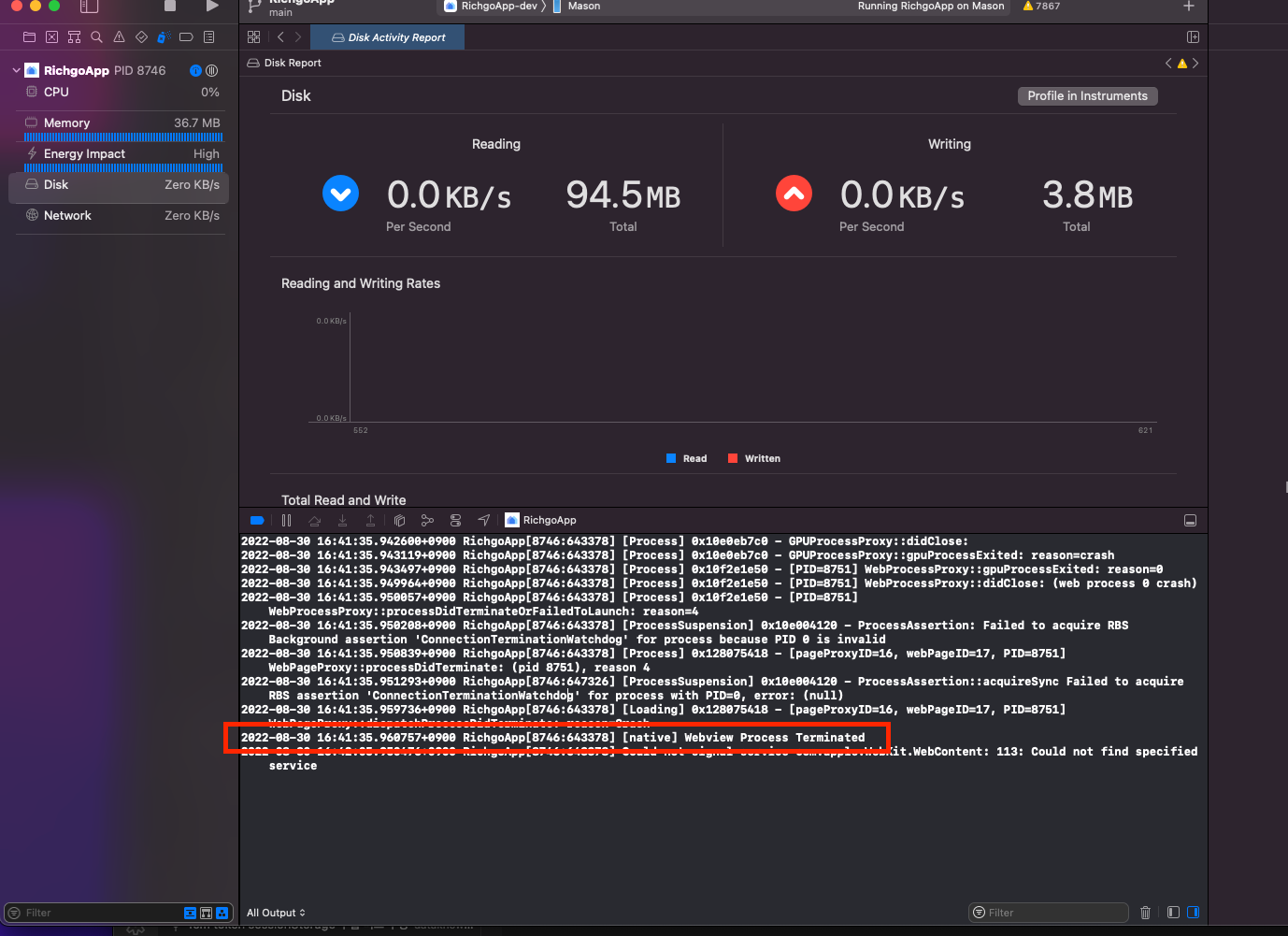Pause program execution
1288x936 pixels.
click(286, 521)
